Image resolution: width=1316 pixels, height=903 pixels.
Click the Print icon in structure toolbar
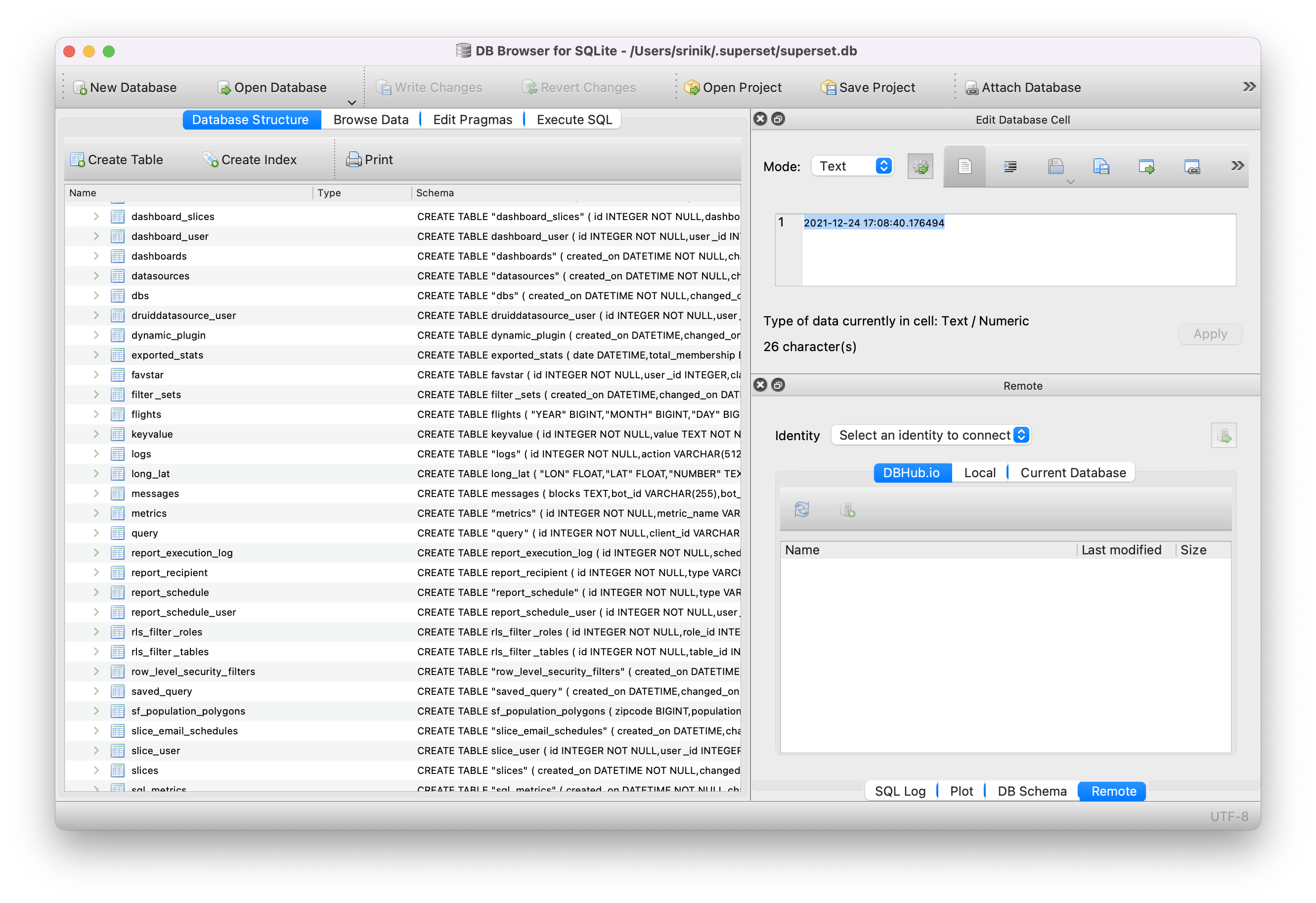click(x=354, y=160)
